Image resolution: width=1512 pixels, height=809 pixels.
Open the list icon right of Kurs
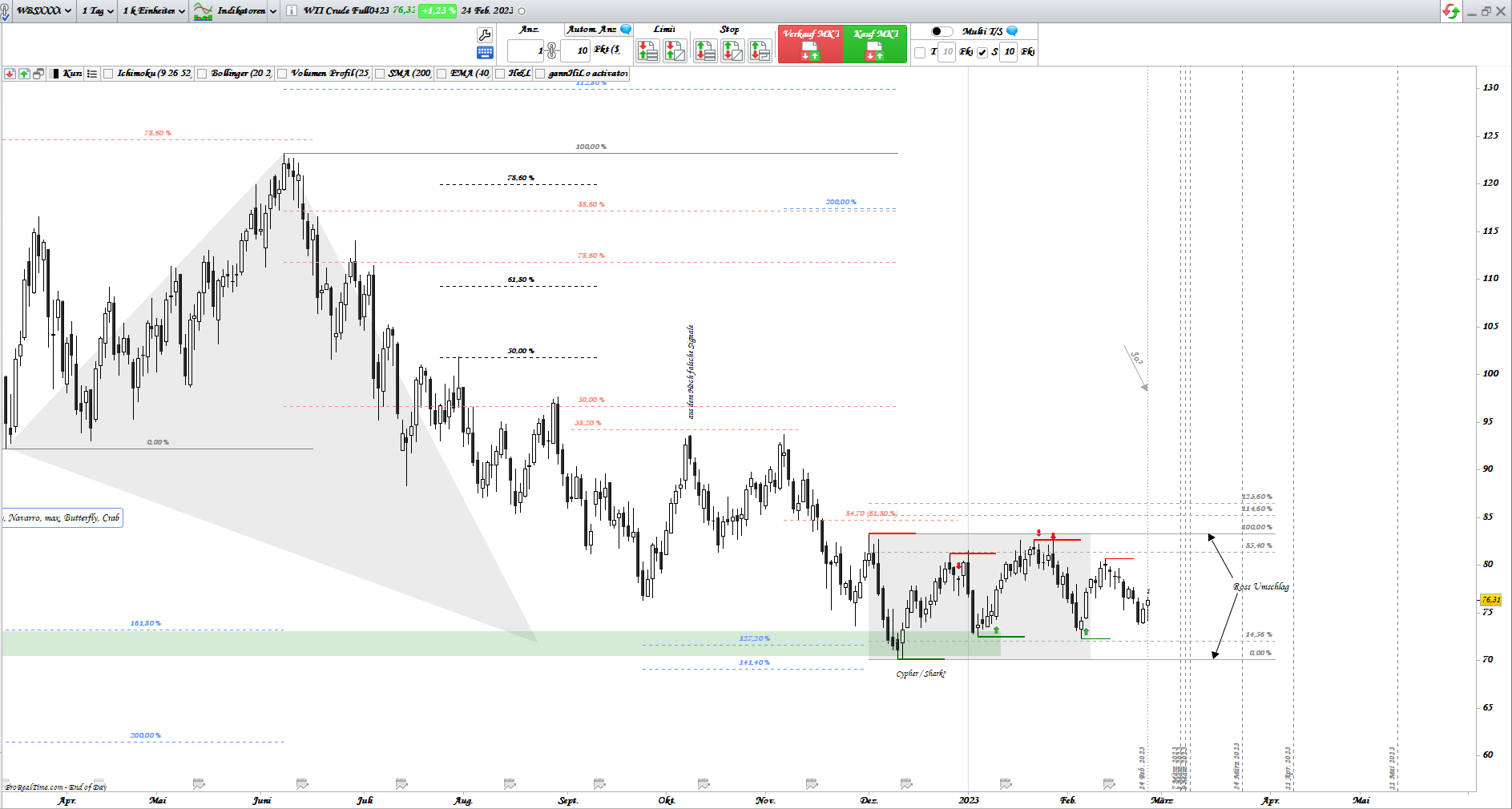[92, 74]
